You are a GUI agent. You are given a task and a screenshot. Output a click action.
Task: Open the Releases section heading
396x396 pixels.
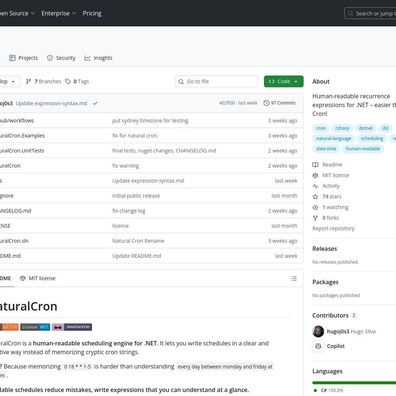click(x=325, y=249)
